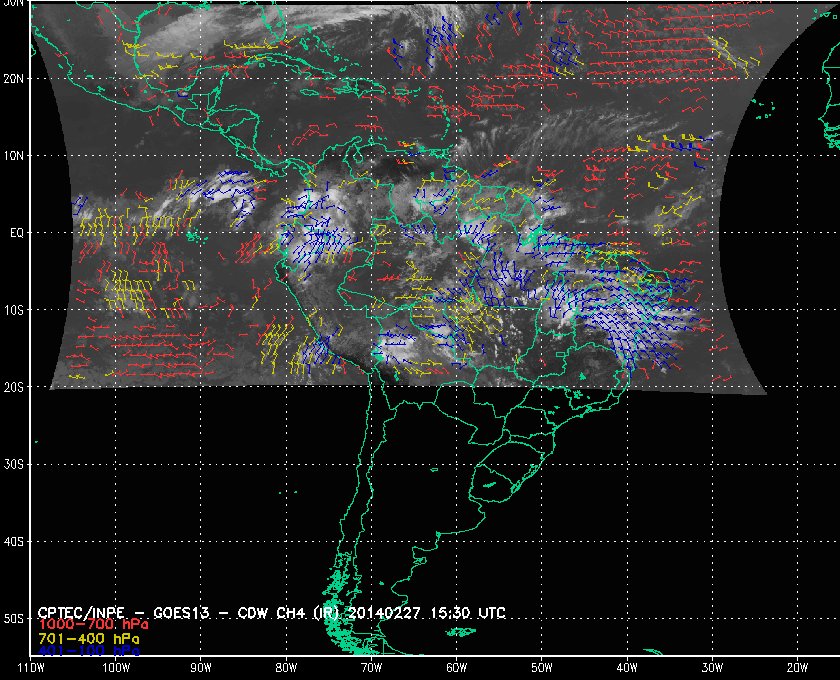Click the 70W longitude axis label

tap(371, 667)
